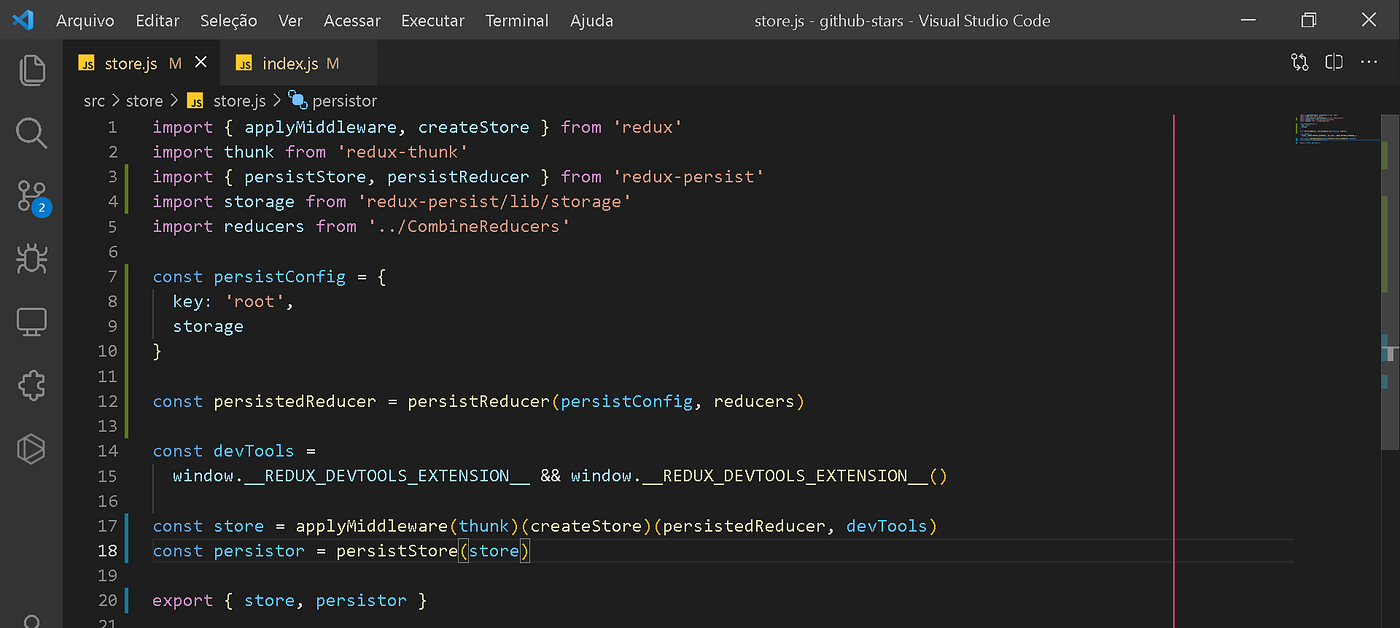Click the minimap code overview
1400x628 pixels.
(x=1336, y=128)
